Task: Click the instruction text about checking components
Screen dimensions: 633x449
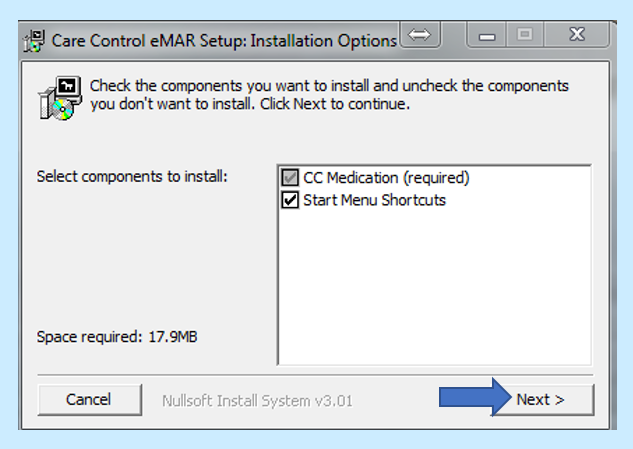Action: [329, 95]
